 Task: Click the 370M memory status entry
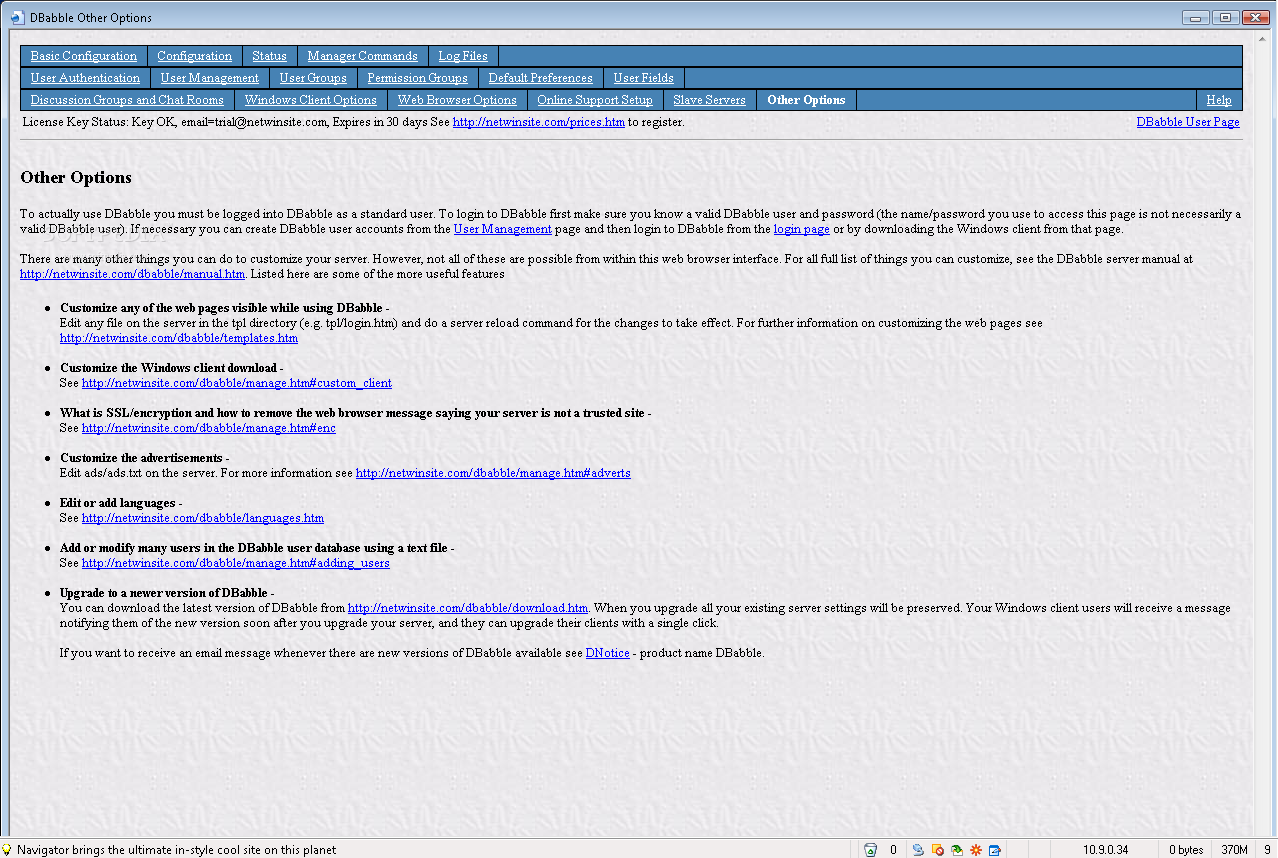click(1234, 850)
